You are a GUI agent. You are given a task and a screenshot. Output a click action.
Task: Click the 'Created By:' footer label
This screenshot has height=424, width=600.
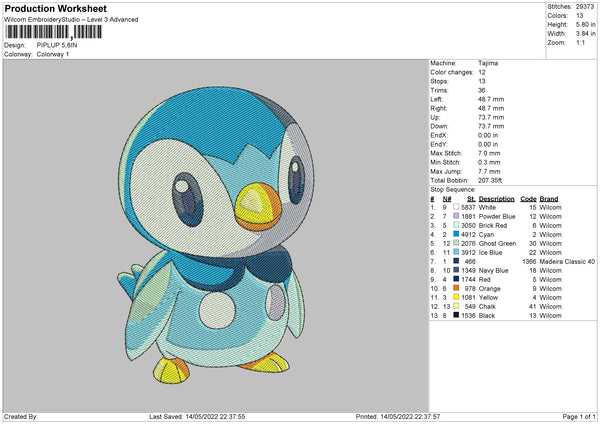pyautogui.click(x=21, y=416)
